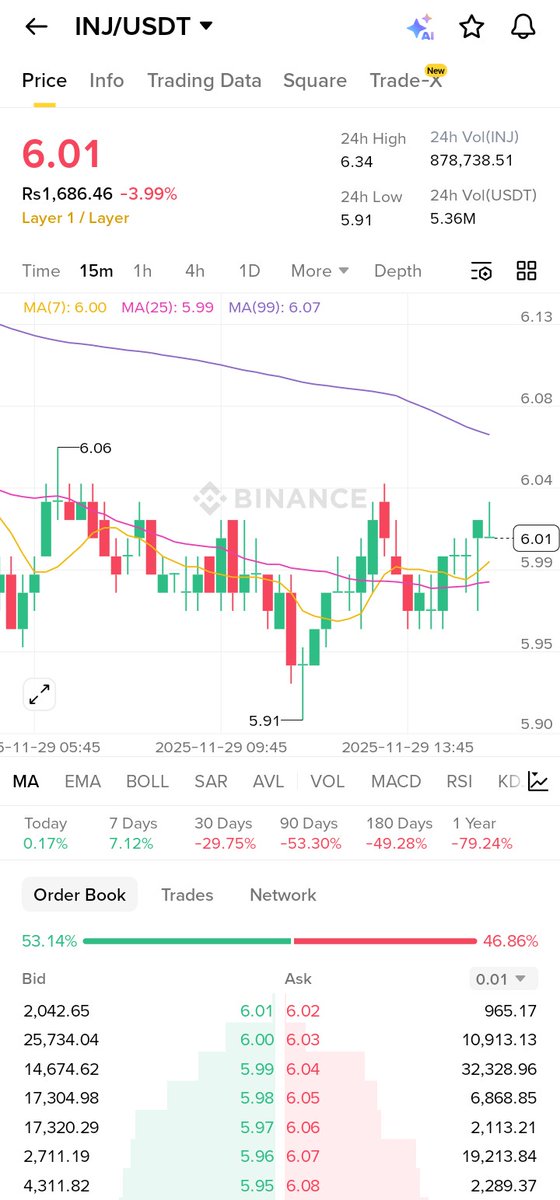The width and height of the screenshot is (560, 1200).
Task: Tap the bid/ask ratio bar
Action: tap(280, 941)
